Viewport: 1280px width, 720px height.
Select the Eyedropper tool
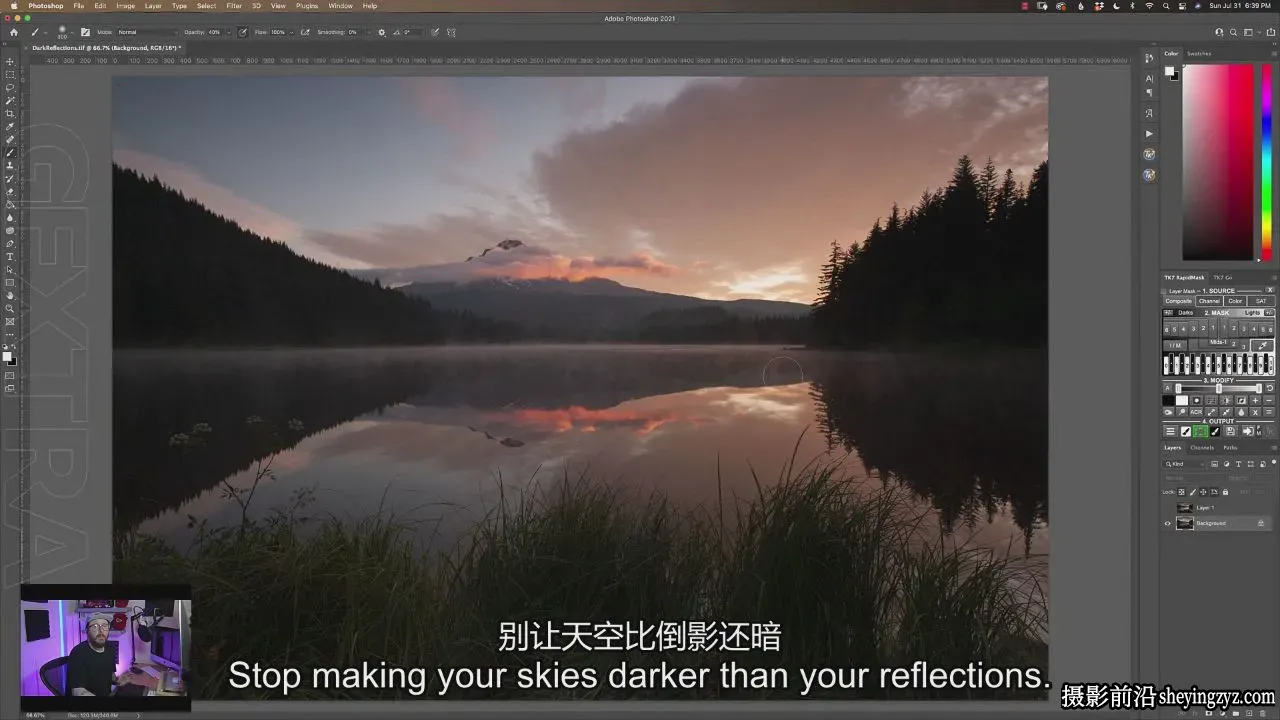pos(10,127)
